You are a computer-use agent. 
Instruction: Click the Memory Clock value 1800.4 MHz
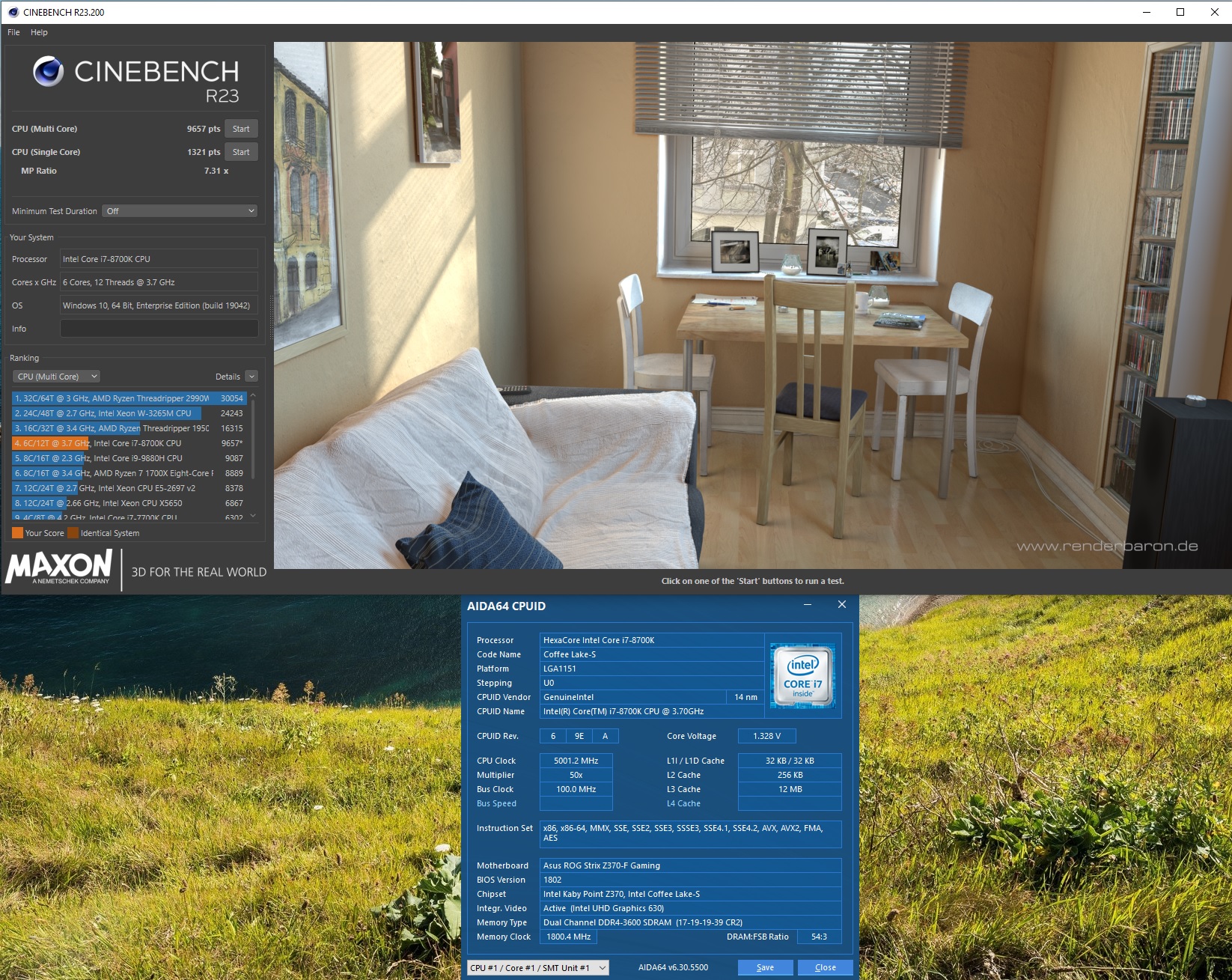(568, 937)
